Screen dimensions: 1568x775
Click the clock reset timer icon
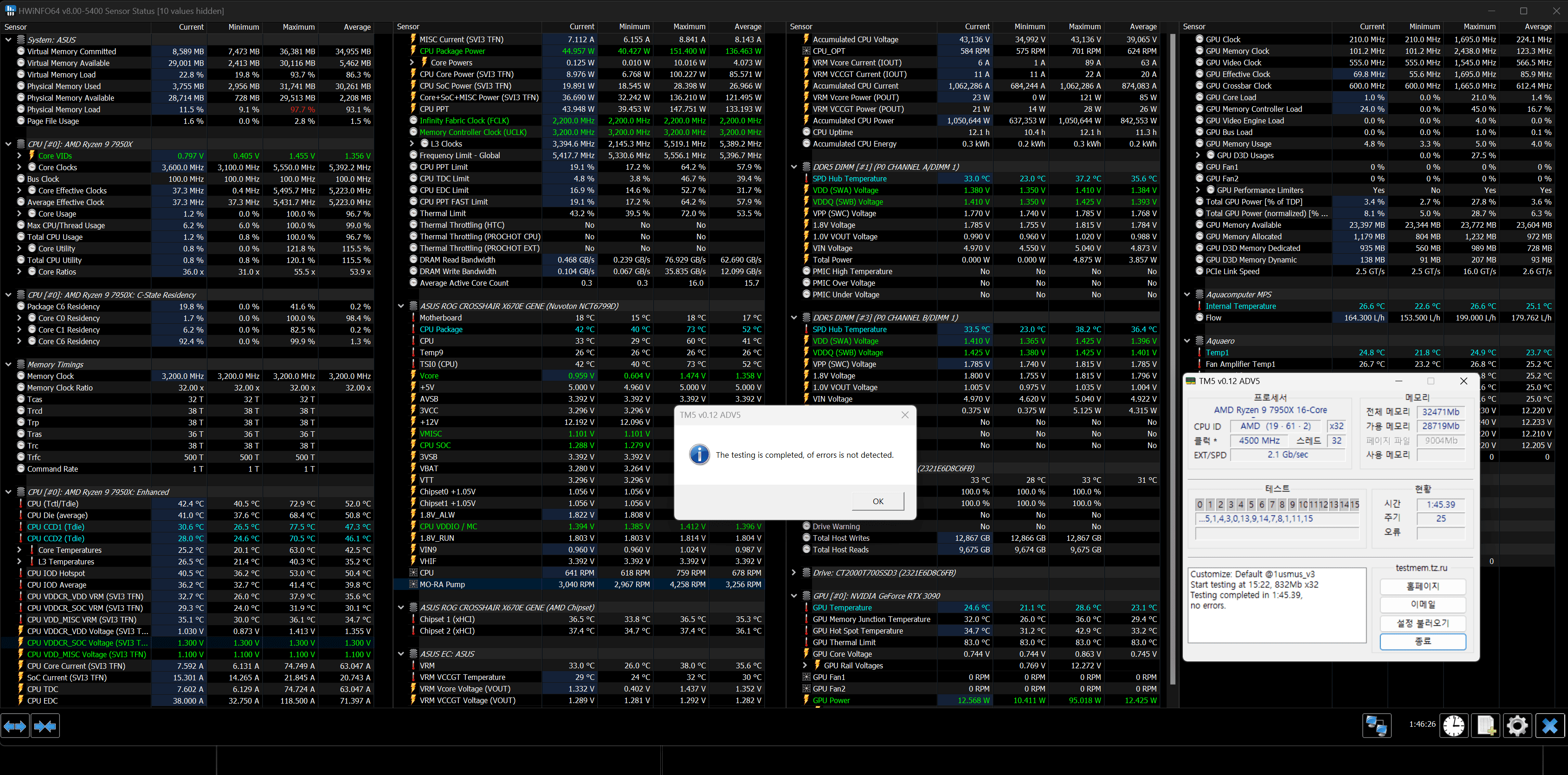[1453, 726]
